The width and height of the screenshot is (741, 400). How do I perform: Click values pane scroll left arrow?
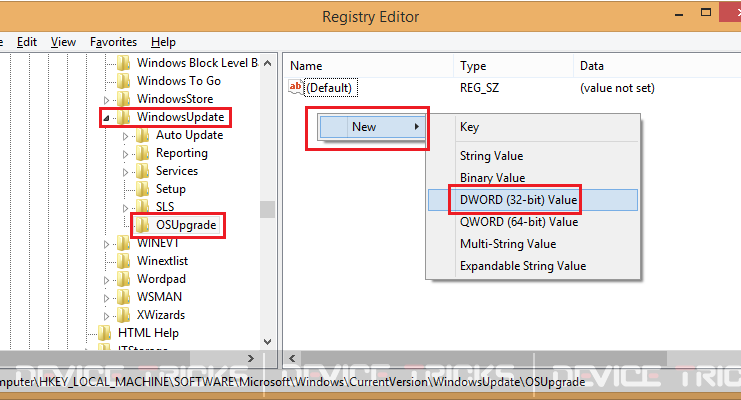tap(292, 358)
